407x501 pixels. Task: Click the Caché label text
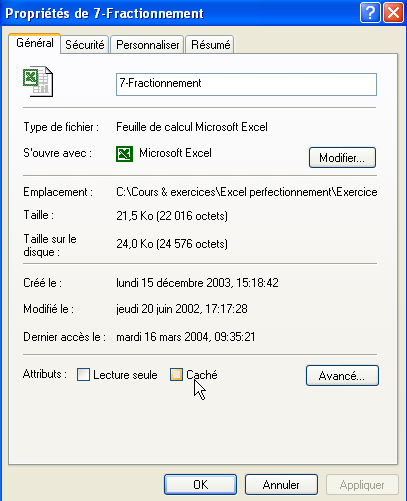202,375
